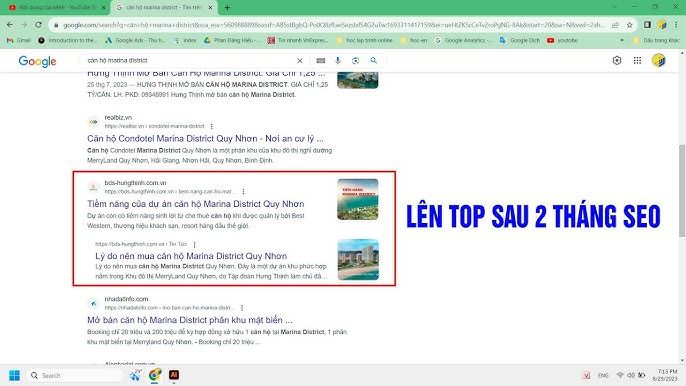The height and width of the screenshot is (386, 686).
Task: Open the 'Introduction to the' bookmark
Action: point(67,40)
